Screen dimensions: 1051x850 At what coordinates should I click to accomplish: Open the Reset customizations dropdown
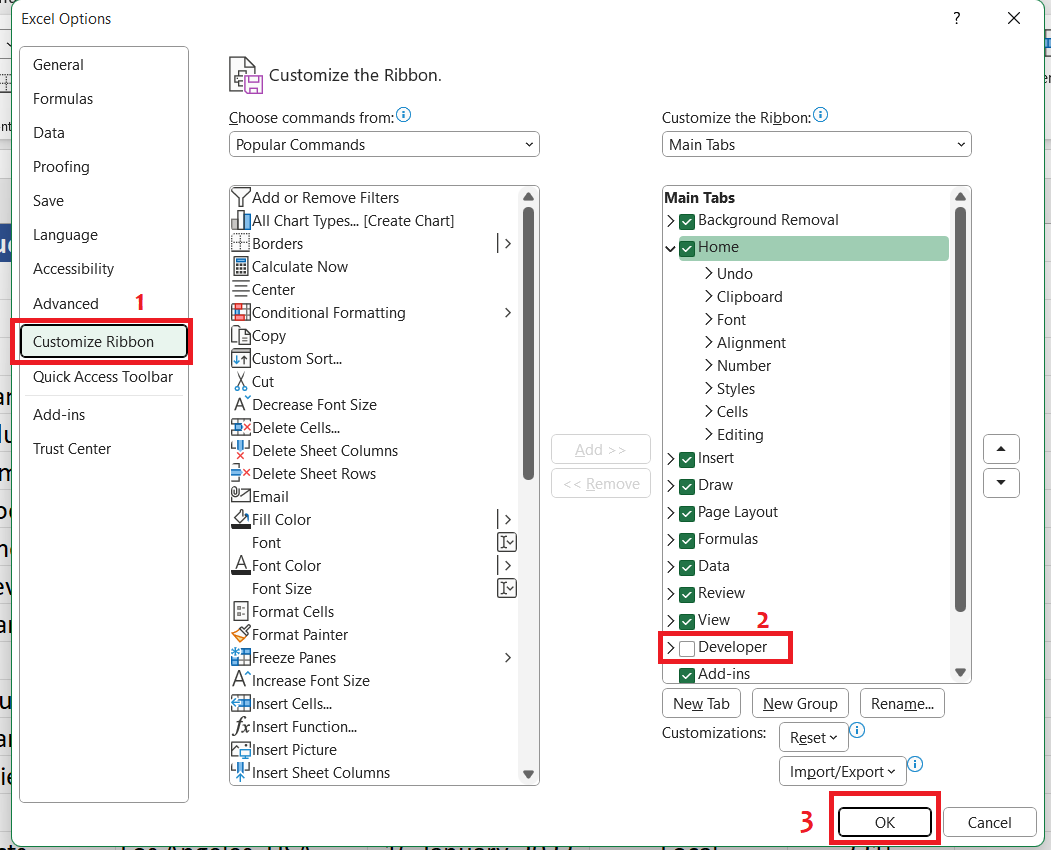pyautogui.click(x=814, y=737)
